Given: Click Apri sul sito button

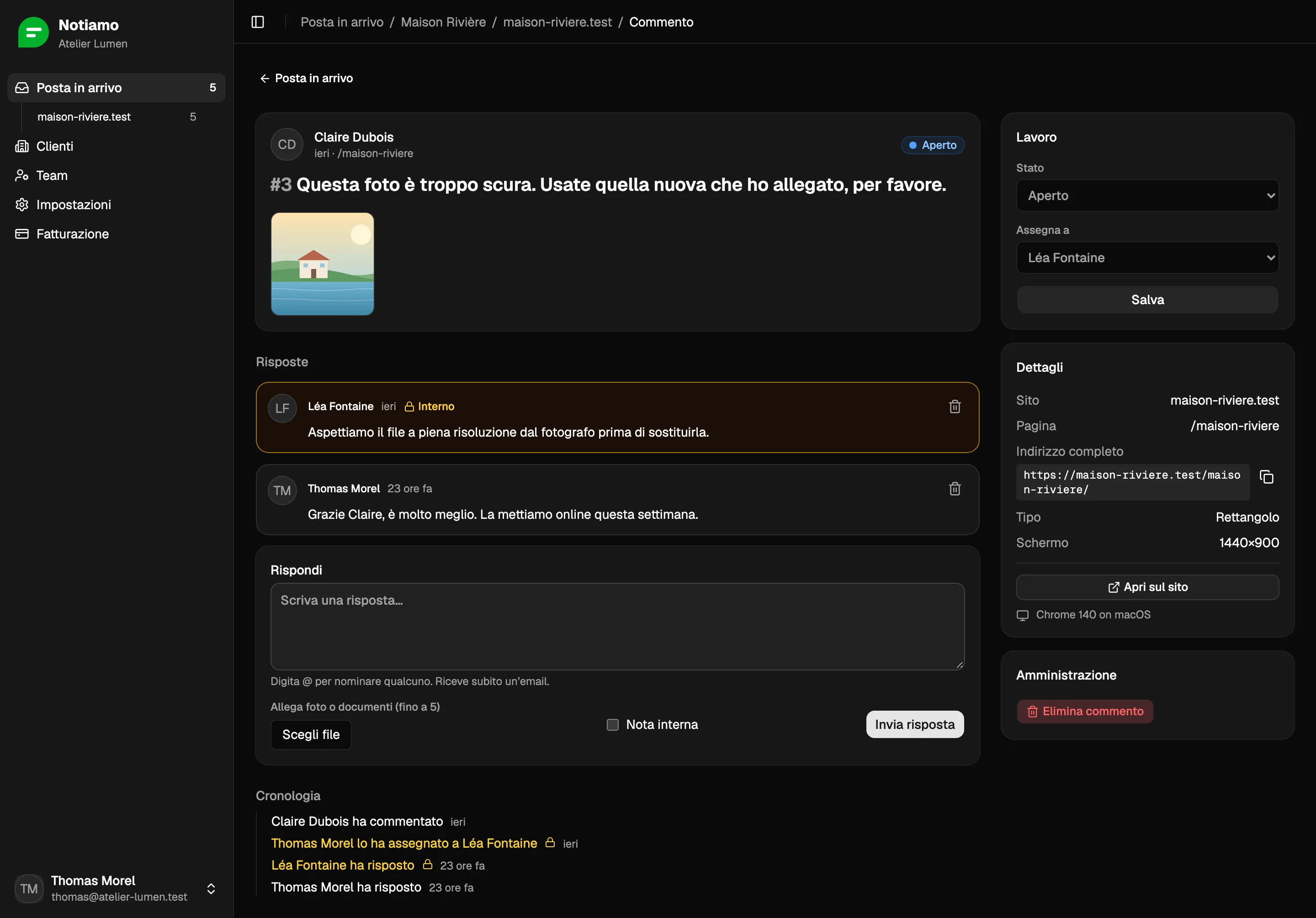Looking at the screenshot, I should [x=1147, y=587].
